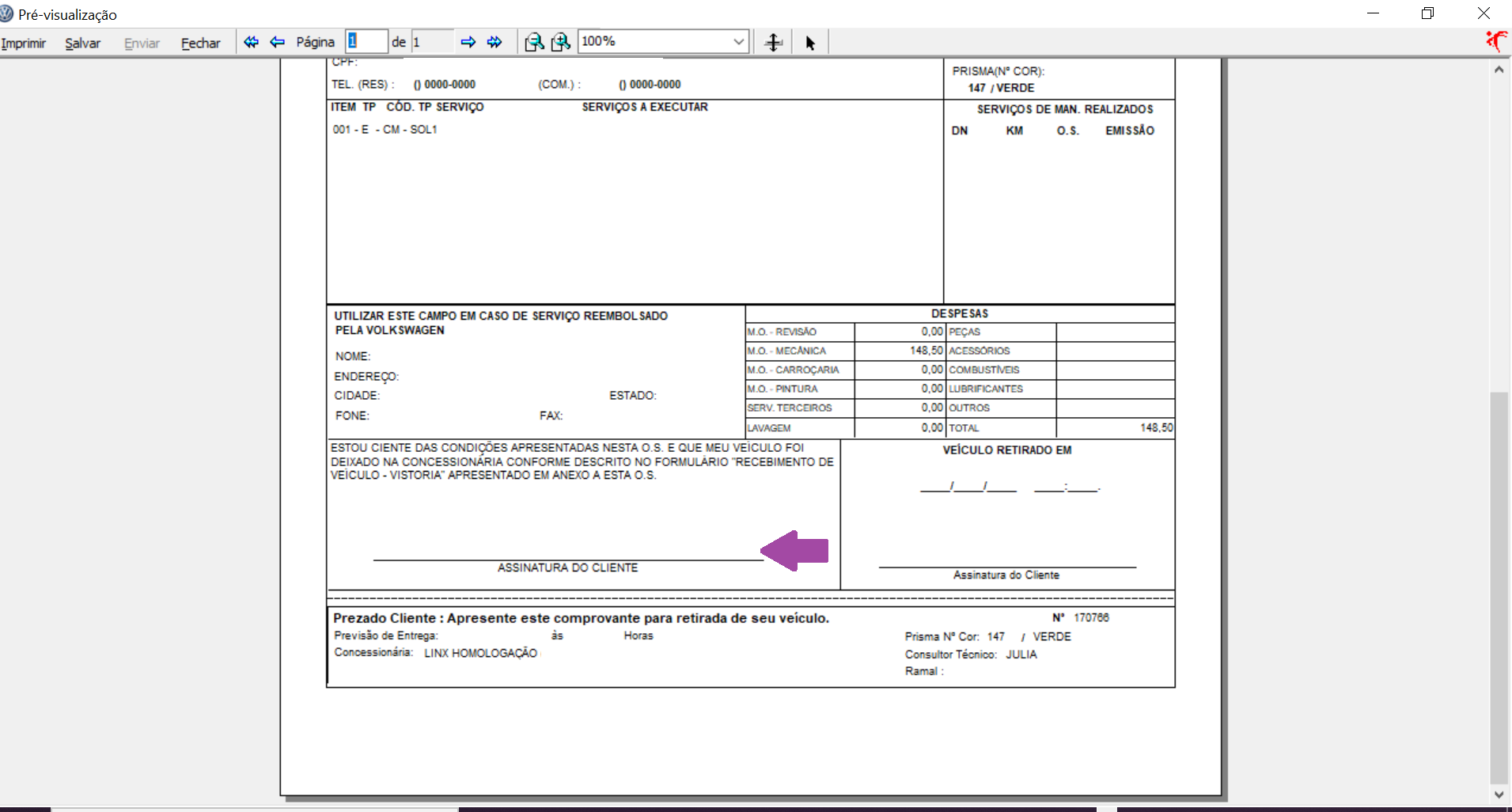
Task: Click the vertical scrollbar down arrow
Action: click(x=1499, y=795)
